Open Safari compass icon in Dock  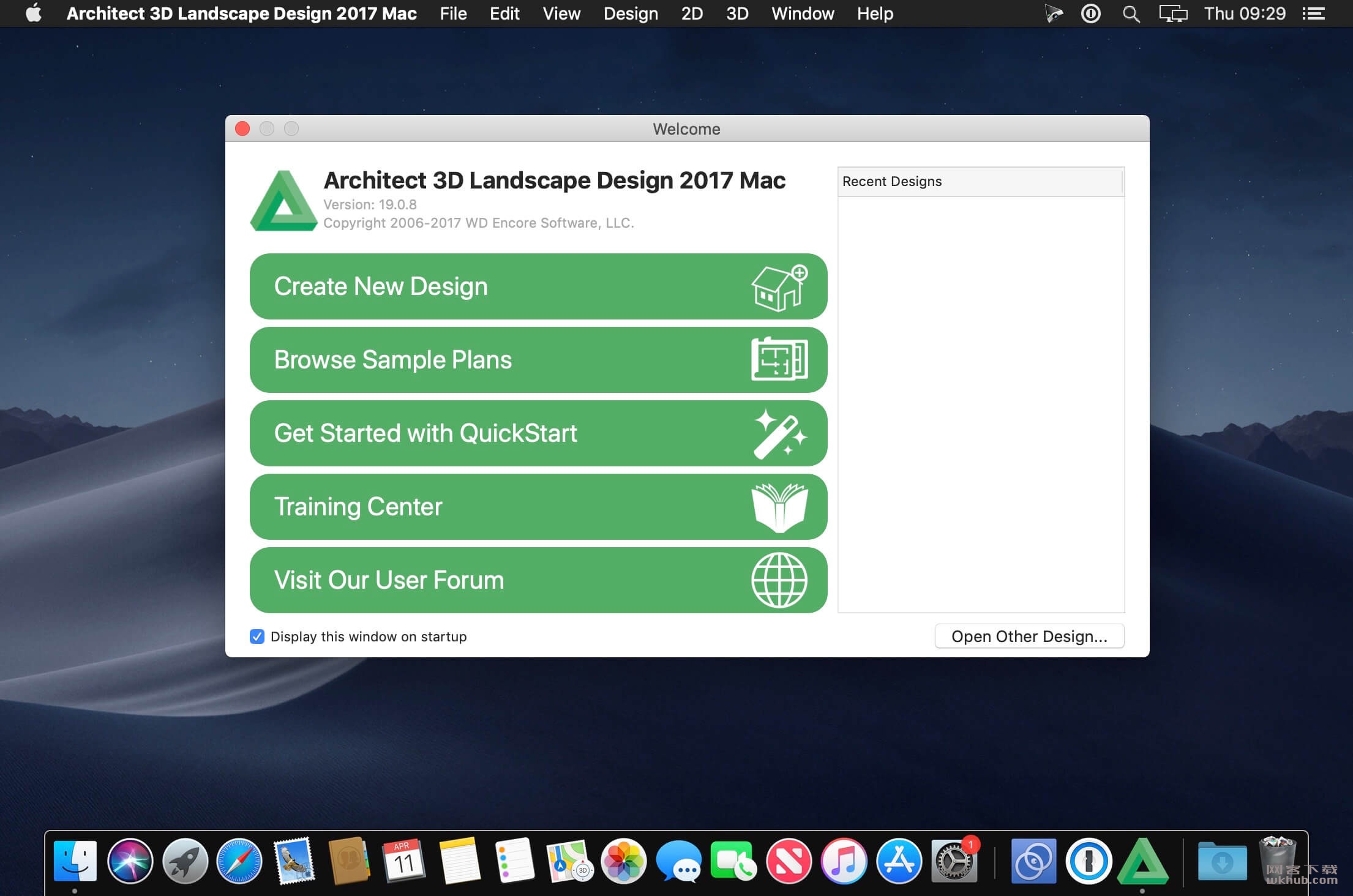[x=239, y=861]
